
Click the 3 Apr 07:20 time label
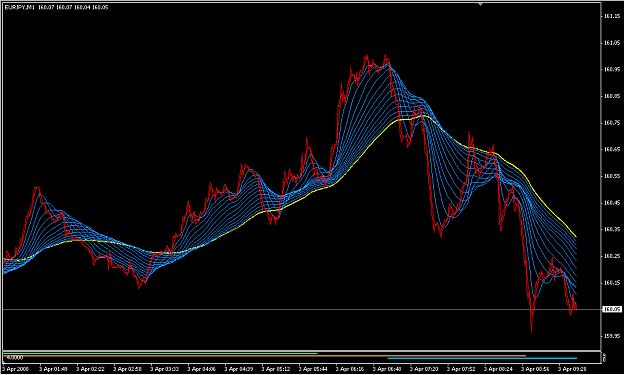(x=424, y=369)
